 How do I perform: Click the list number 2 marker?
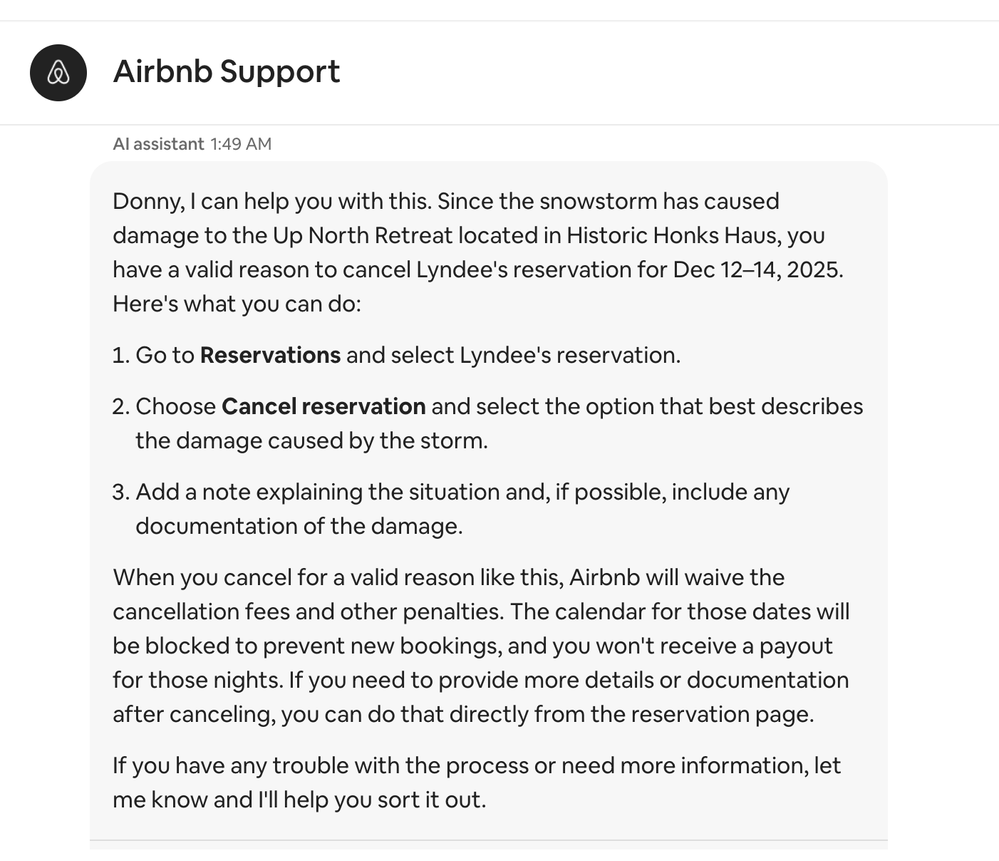point(120,407)
